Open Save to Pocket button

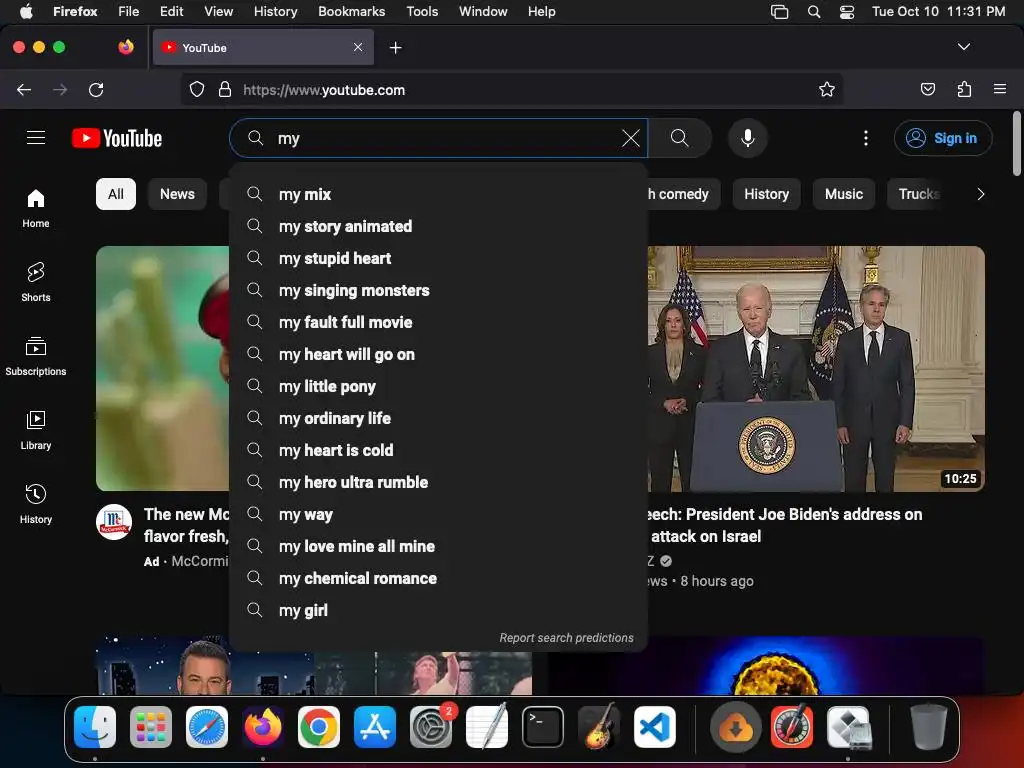[927, 89]
